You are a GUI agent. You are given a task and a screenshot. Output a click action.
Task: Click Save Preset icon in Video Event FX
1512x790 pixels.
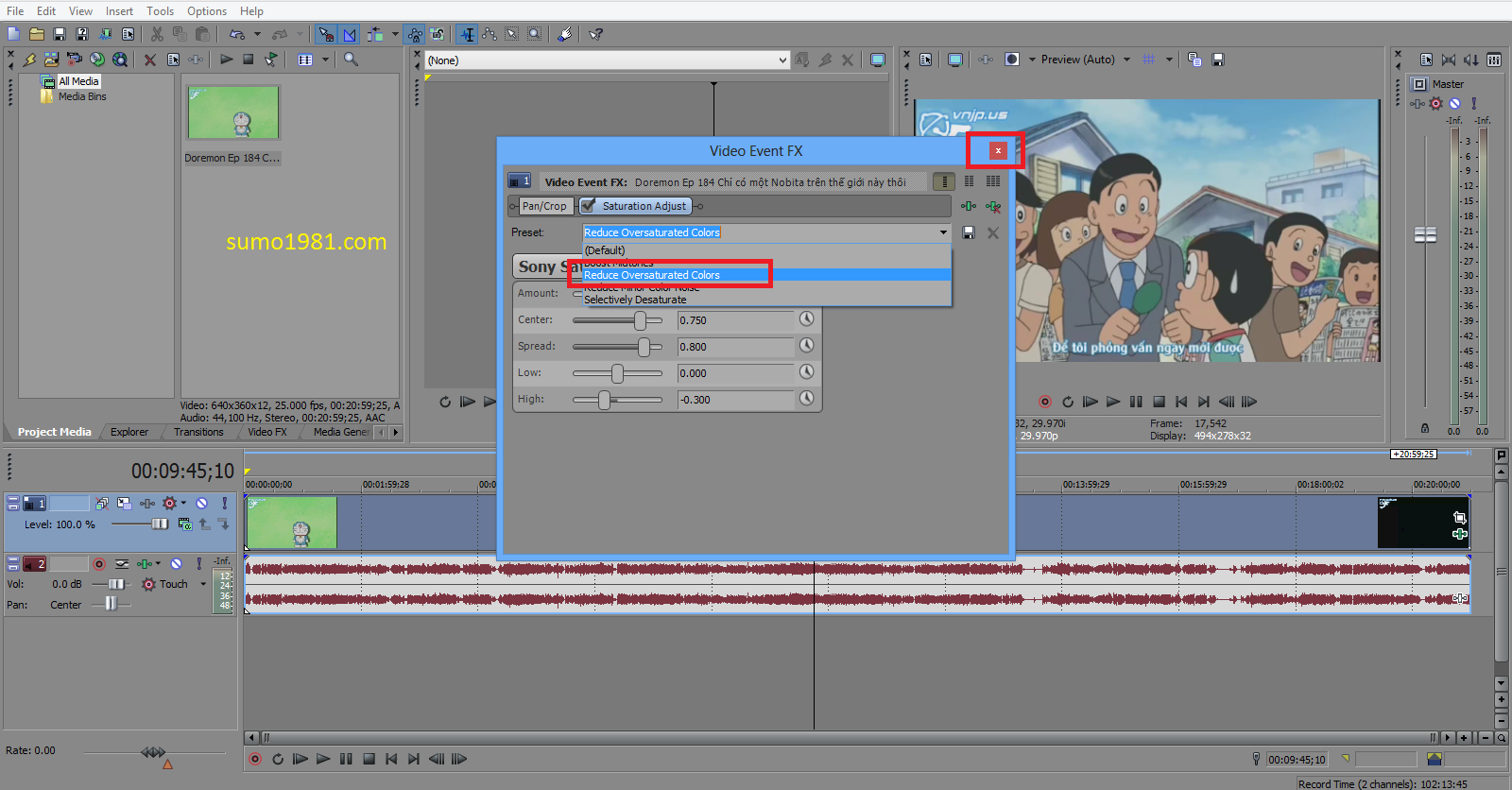tap(969, 232)
